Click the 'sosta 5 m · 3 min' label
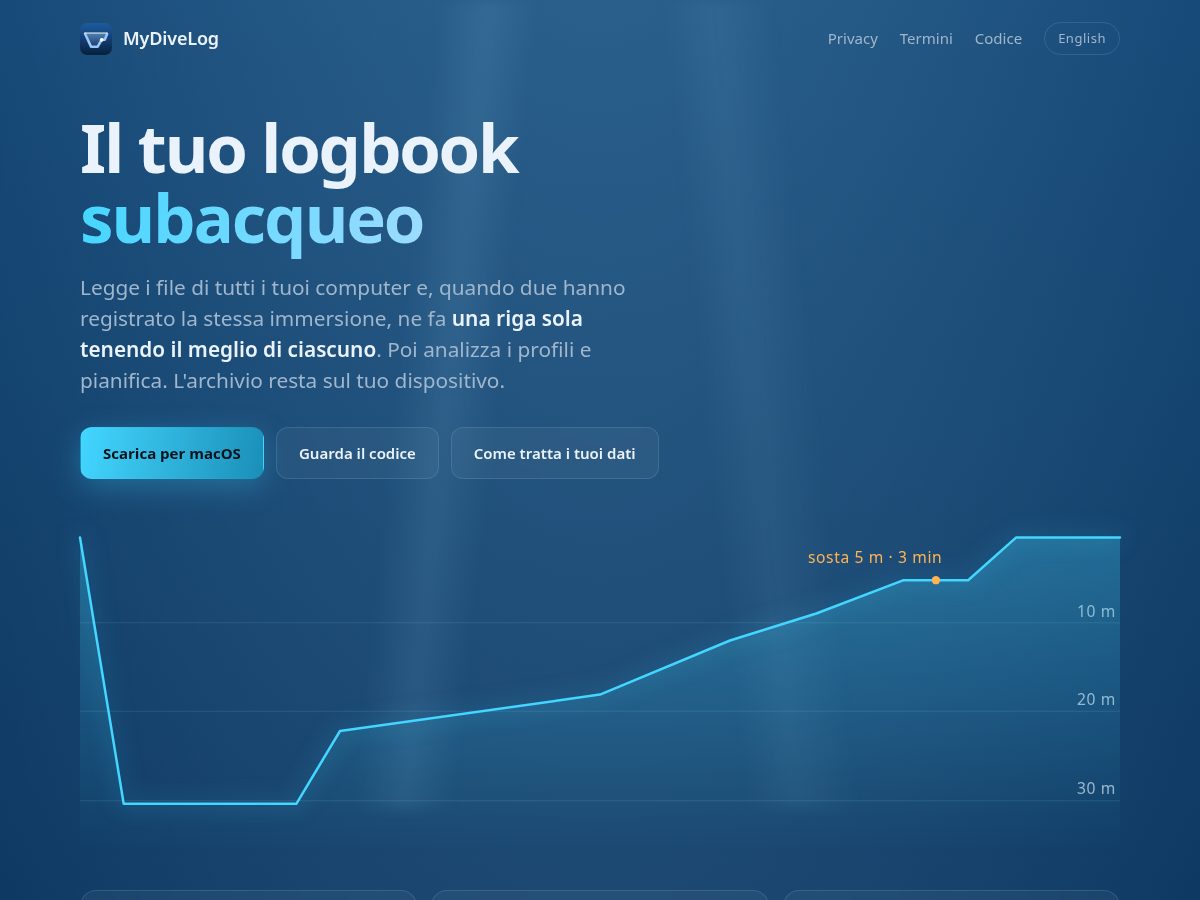 coord(875,557)
